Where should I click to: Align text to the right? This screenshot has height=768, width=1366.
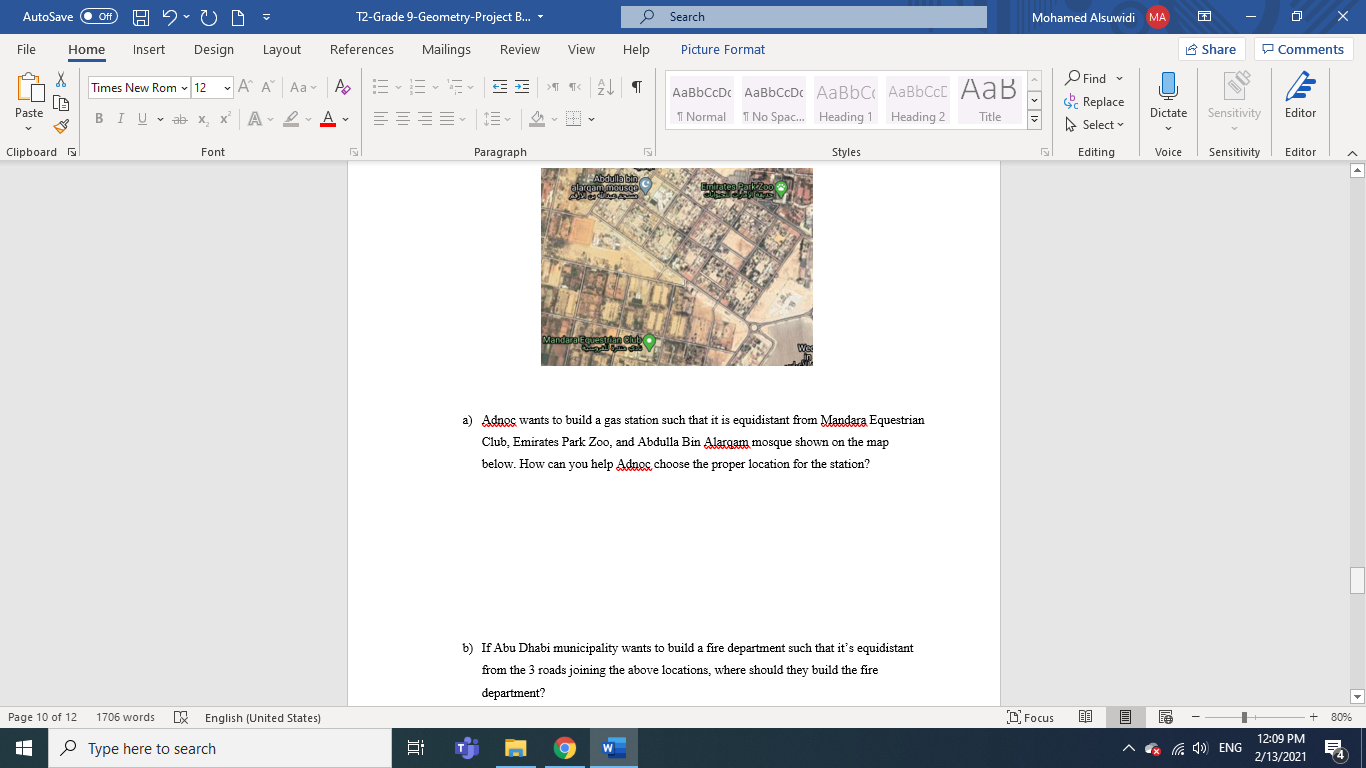425,119
